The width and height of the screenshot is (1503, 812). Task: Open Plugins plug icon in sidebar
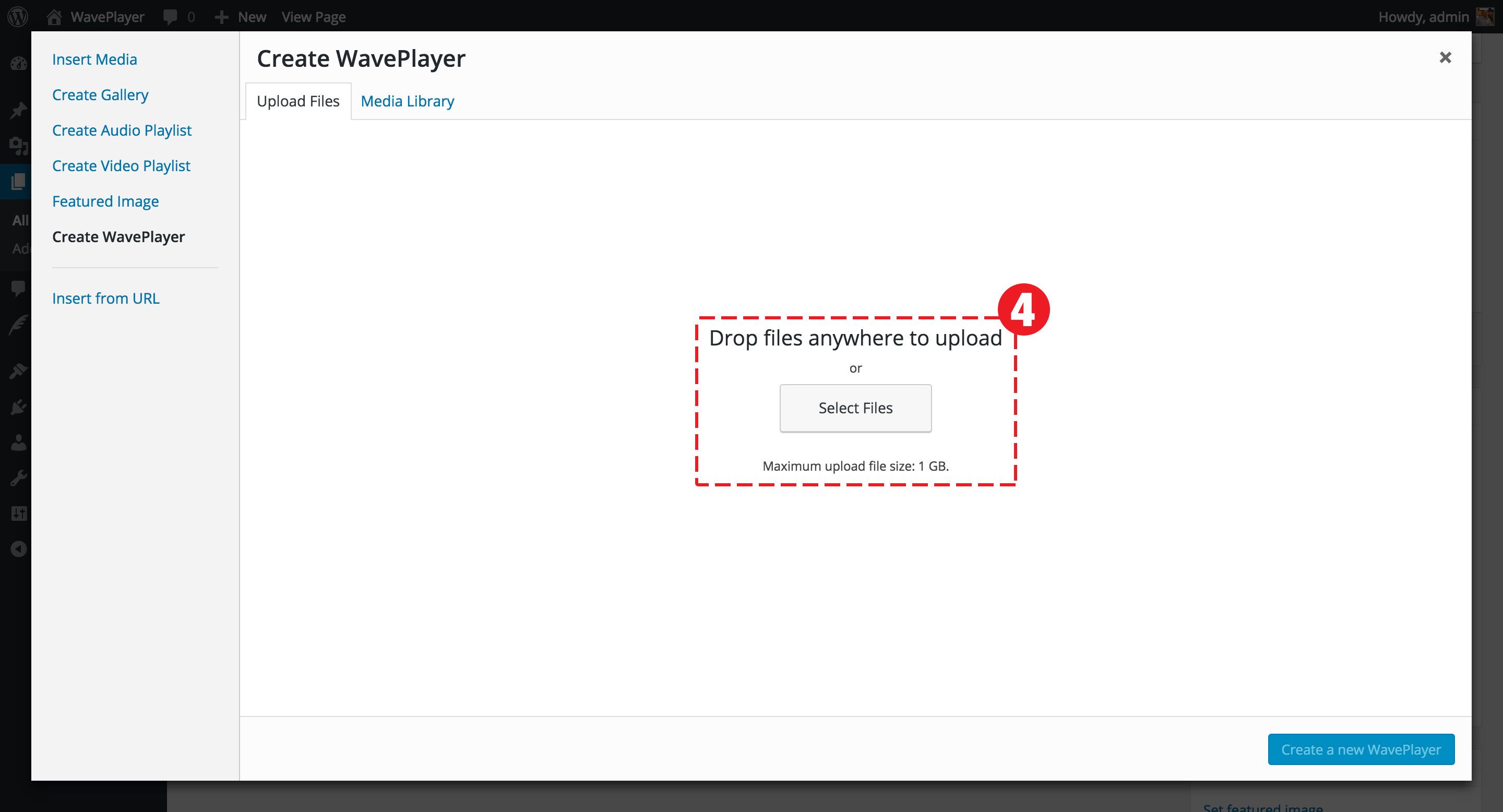19,407
